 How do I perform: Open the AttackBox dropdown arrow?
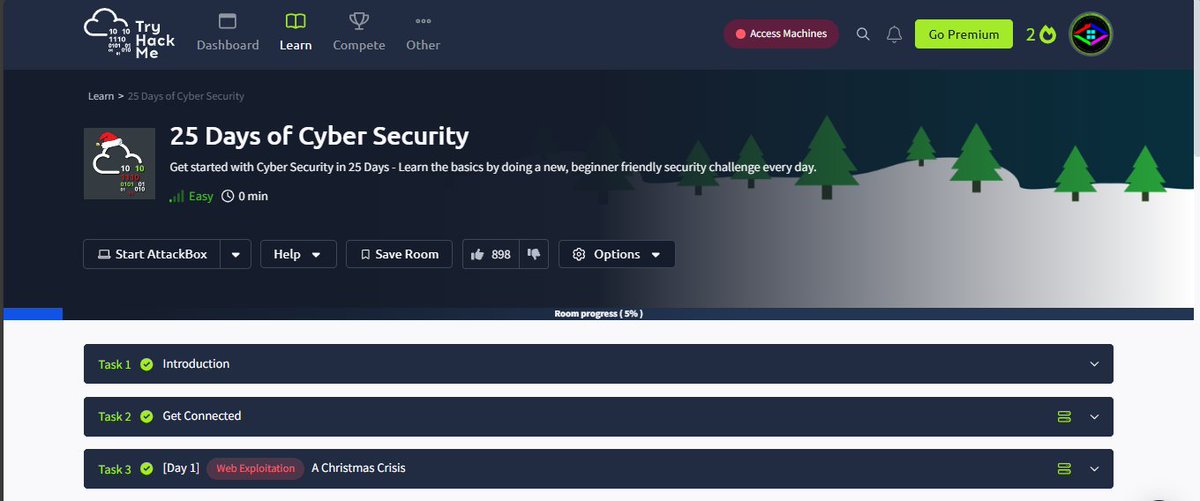click(235, 254)
